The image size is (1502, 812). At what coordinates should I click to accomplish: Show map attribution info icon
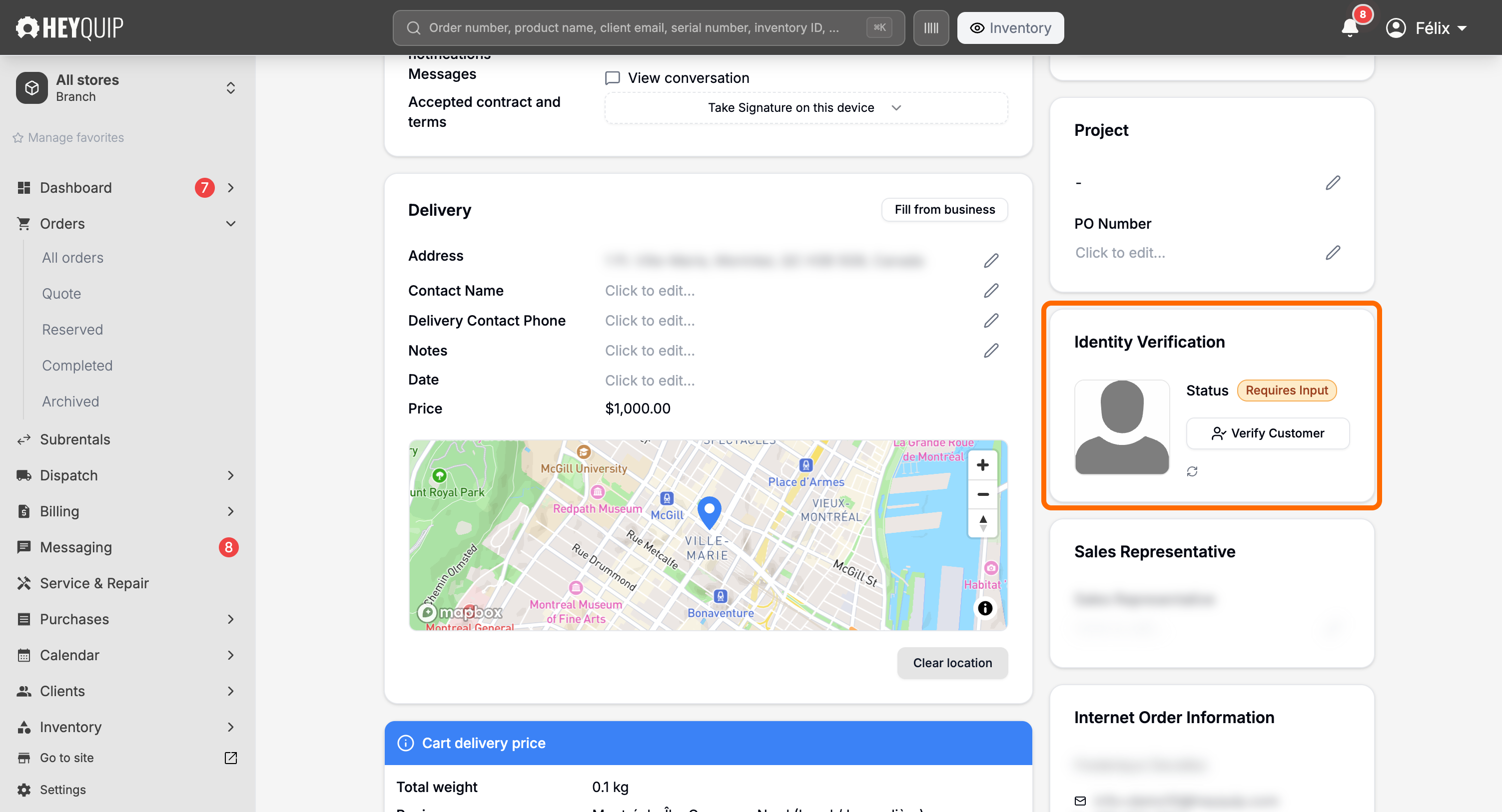point(985,608)
